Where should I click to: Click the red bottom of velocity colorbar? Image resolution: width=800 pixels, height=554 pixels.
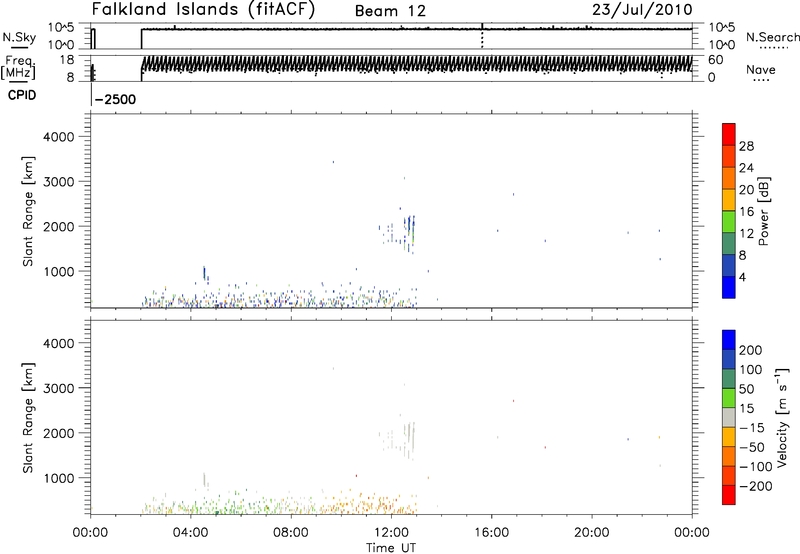729,495
